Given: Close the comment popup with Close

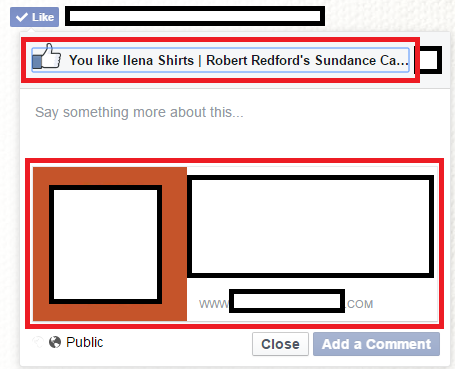Looking at the screenshot, I should pos(280,344).
